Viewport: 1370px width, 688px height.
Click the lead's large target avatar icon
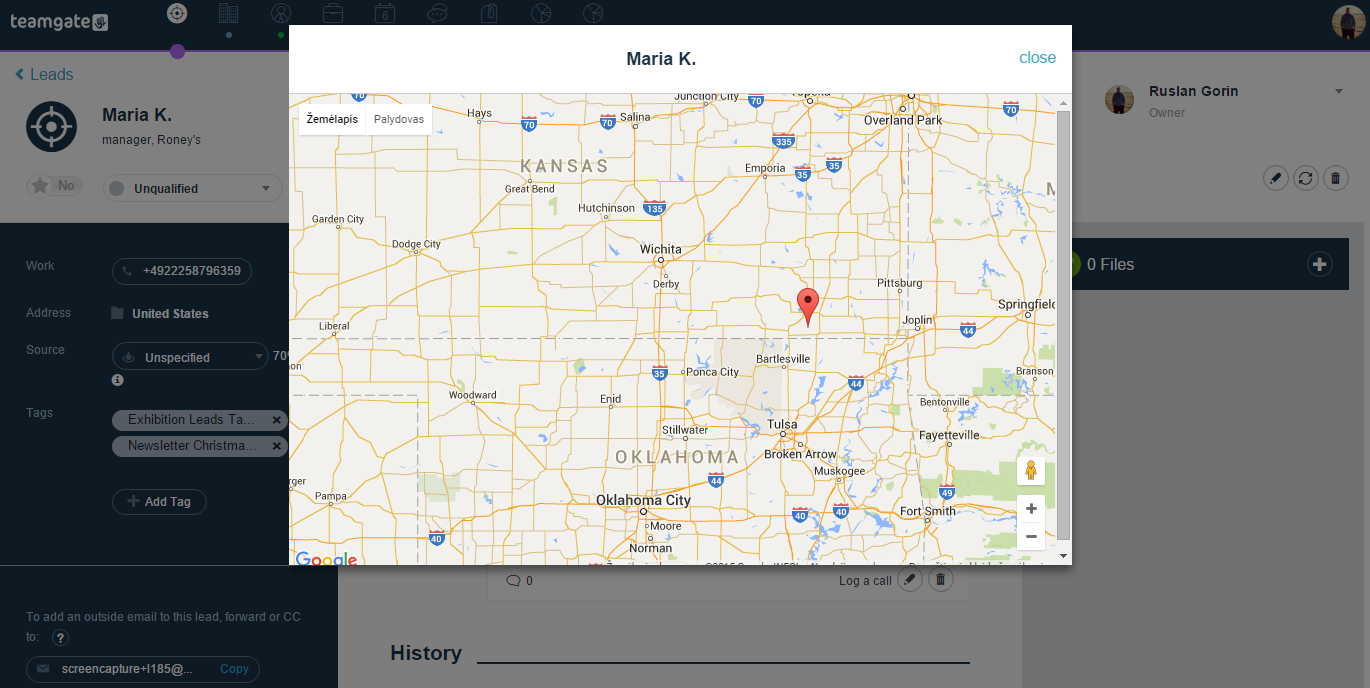click(52, 127)
